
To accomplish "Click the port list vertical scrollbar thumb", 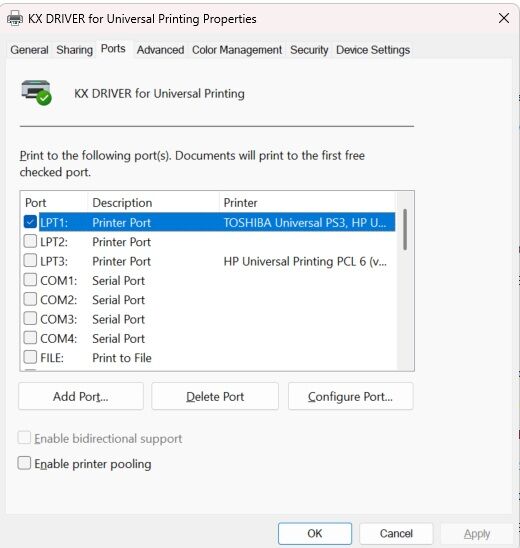I will click(x=405, y=229).
